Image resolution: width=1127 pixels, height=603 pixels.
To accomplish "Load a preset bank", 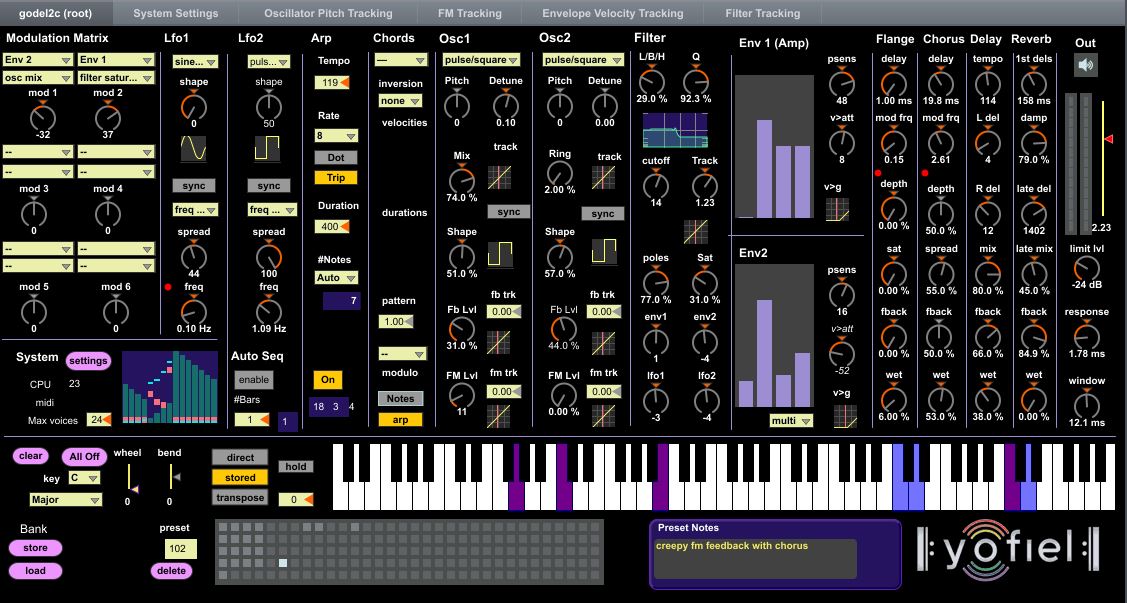I will [35, 571].
